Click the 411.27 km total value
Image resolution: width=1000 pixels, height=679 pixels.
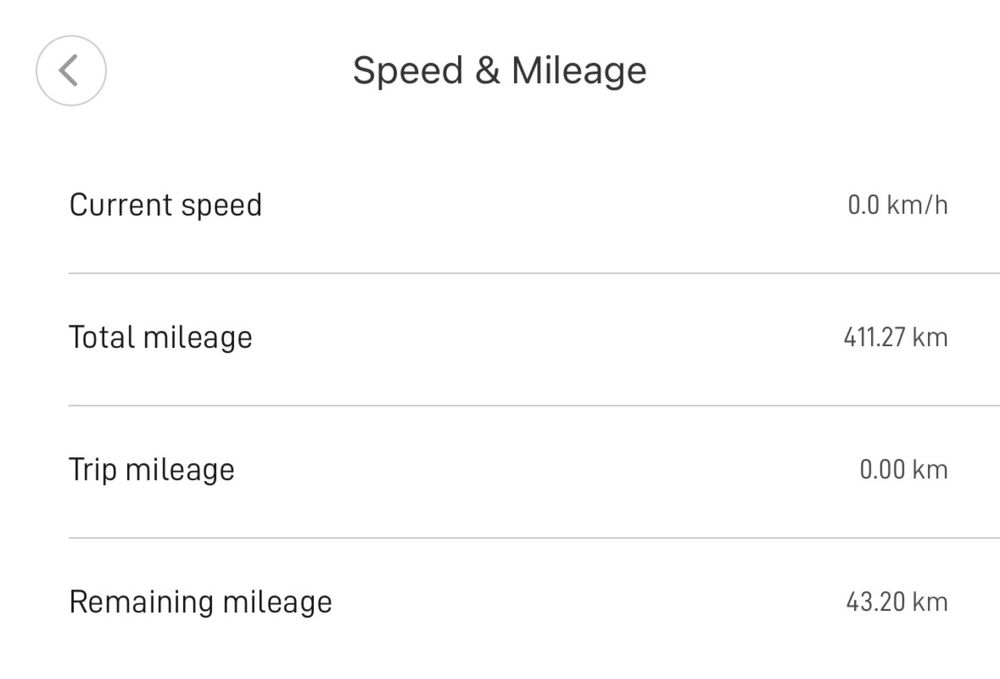point(895,337)
